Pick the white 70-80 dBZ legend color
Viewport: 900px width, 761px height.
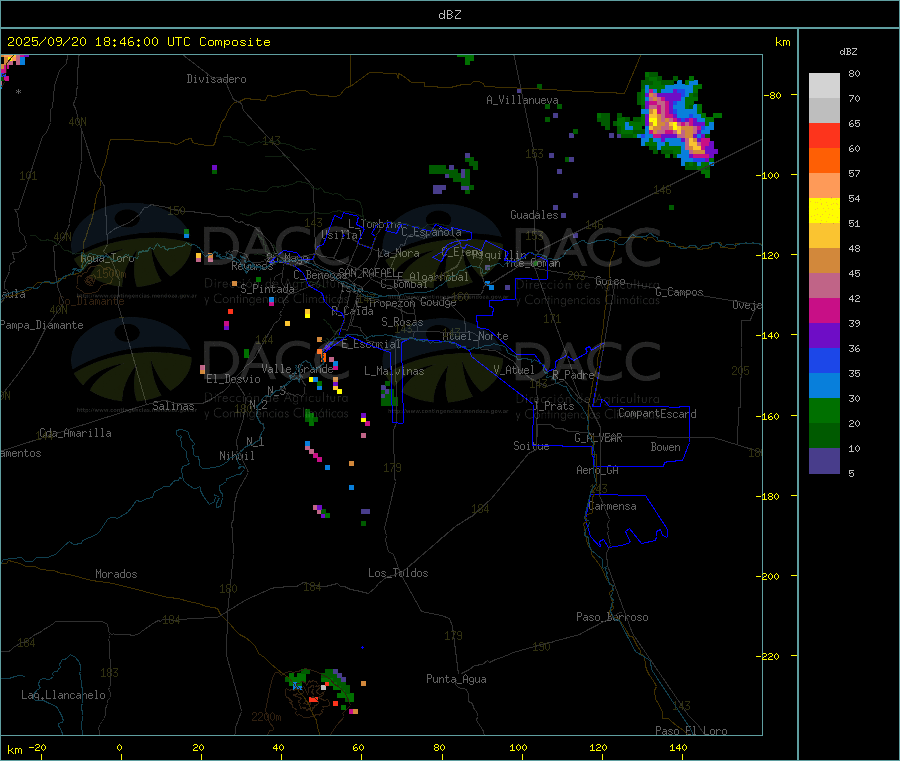click(824, 86)
